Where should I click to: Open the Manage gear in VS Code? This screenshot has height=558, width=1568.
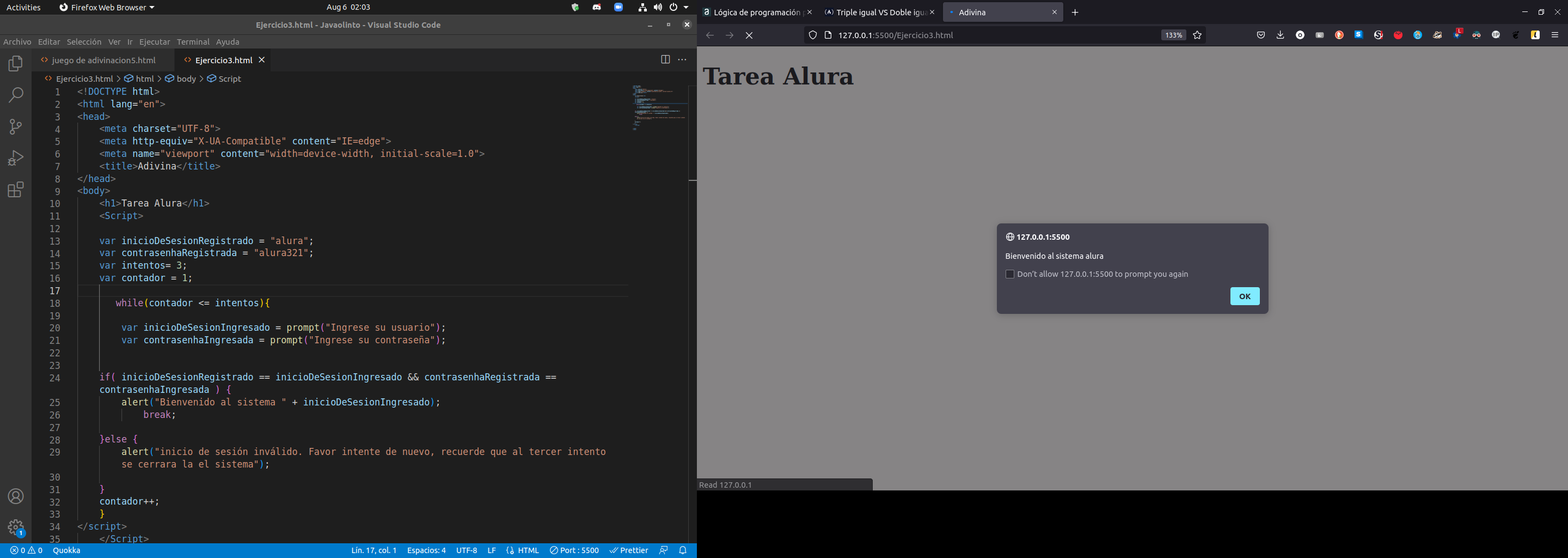click(x=16, y=527)
